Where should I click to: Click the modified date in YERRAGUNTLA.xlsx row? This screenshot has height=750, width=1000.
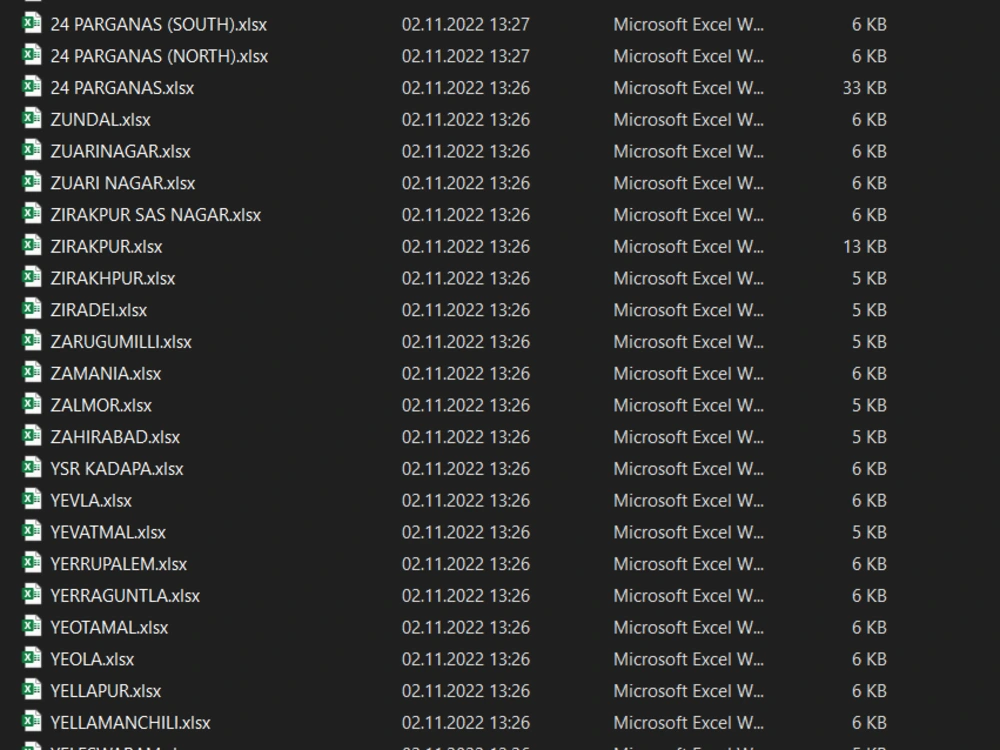466,596
